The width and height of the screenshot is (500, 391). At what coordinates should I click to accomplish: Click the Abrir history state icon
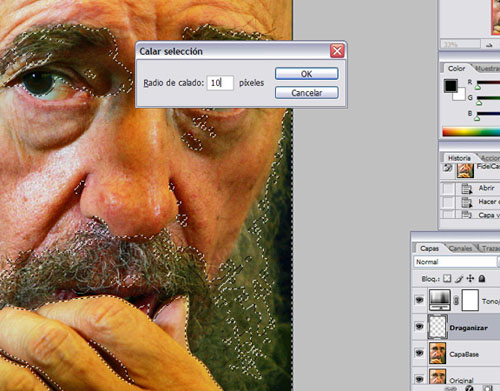click(466, 189)
